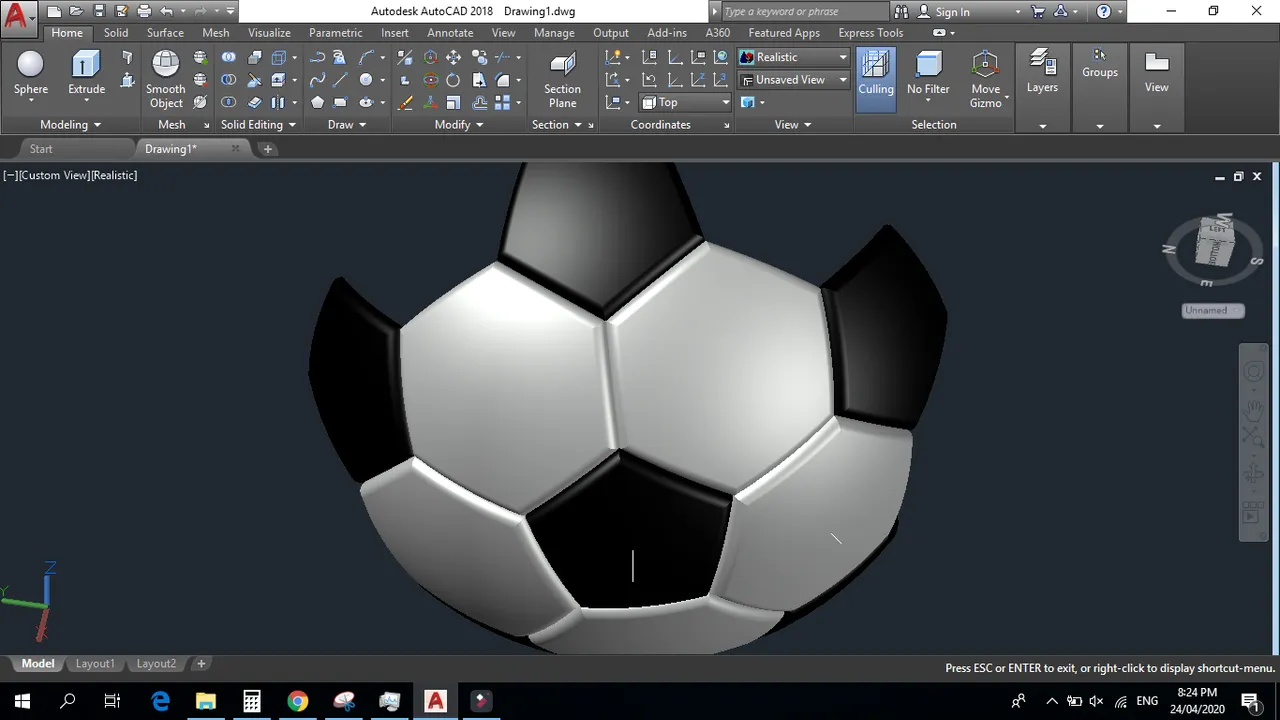Screen dimensions: 1280x720
Task: Switch to the Solid ribbon tab
Action: 116,33
